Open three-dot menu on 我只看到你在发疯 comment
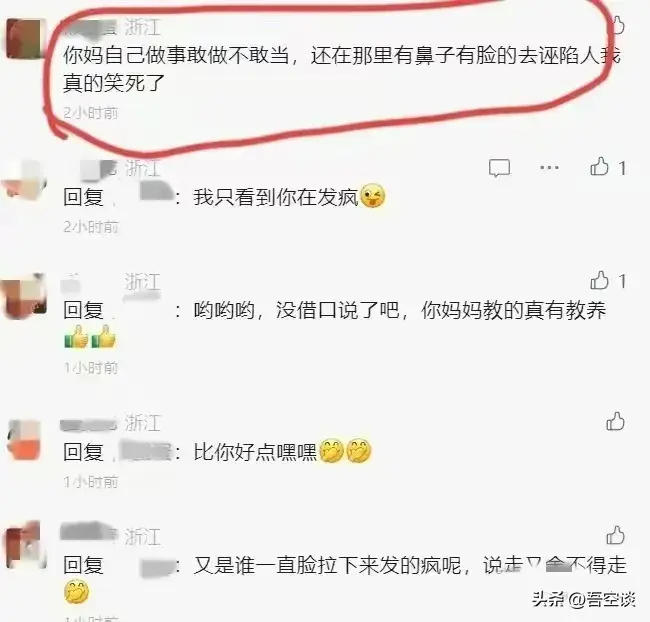Screen dimensions: 650x622 (x=549, y=168)
